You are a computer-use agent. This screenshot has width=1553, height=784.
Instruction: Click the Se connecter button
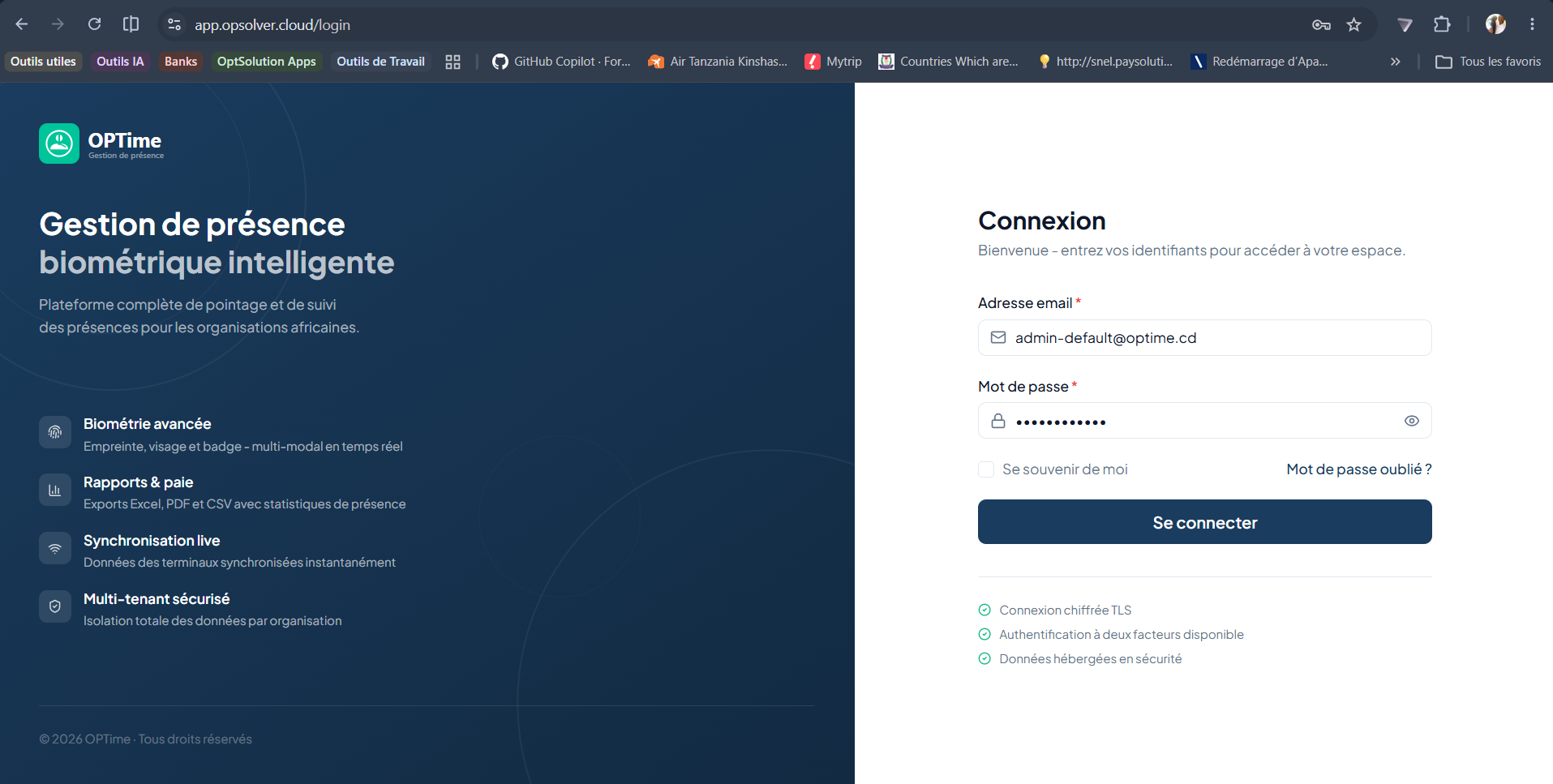pyautogui.click(x=1204, y=522)
